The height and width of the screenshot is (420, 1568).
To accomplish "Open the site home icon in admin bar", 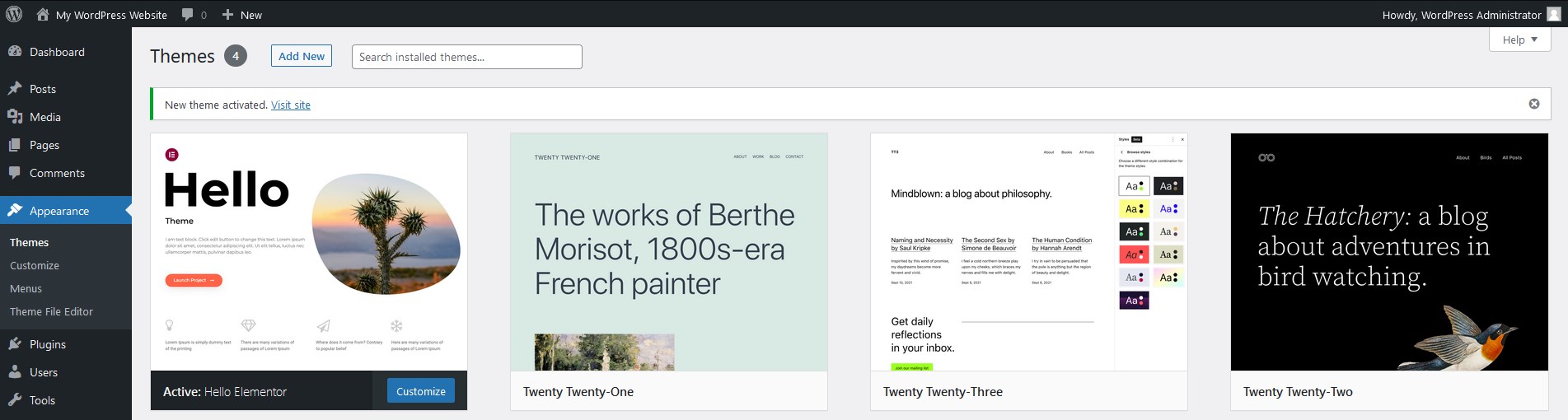I will [x=43, y=15].
